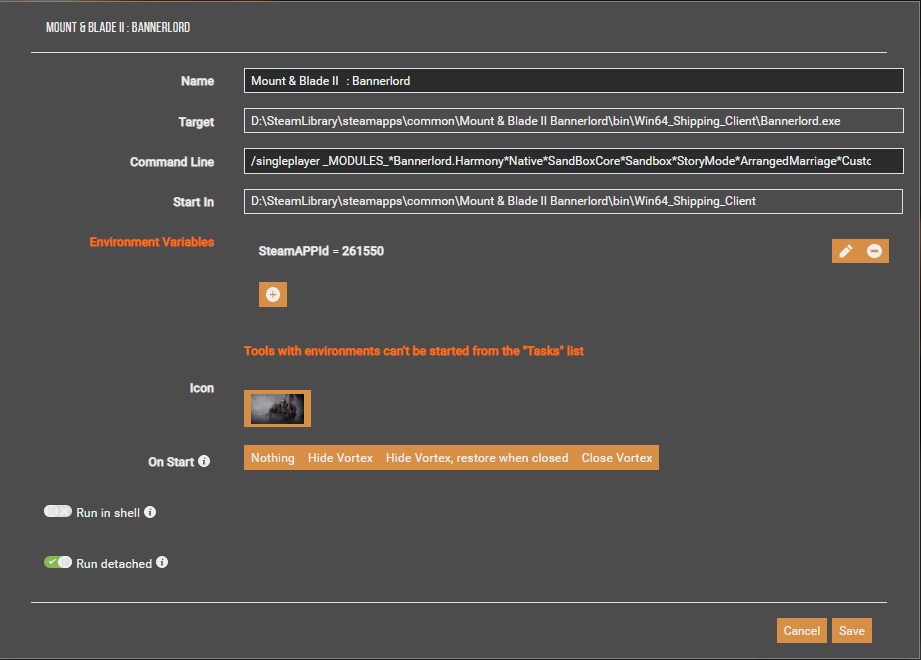
Task: Remove the SteamAPPId environment variable
Action: [875, 251]
